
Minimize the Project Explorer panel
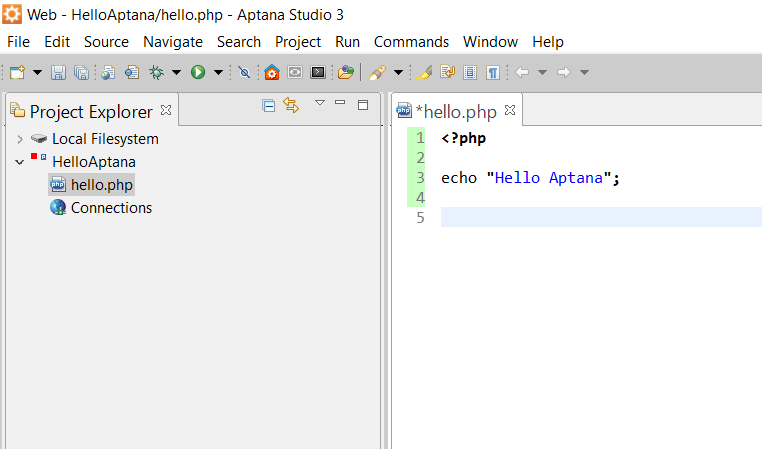point(340,103)
